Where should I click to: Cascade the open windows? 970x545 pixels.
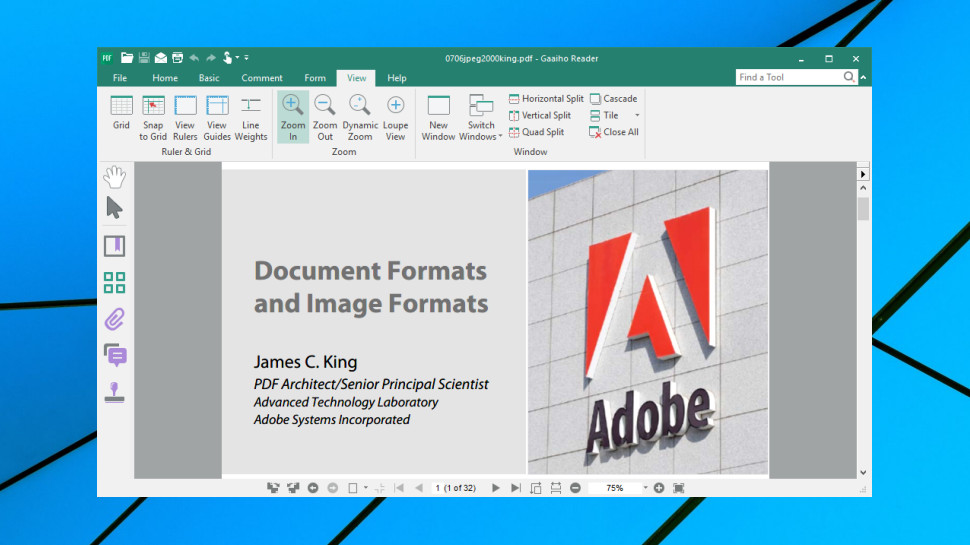coord(613,98)
